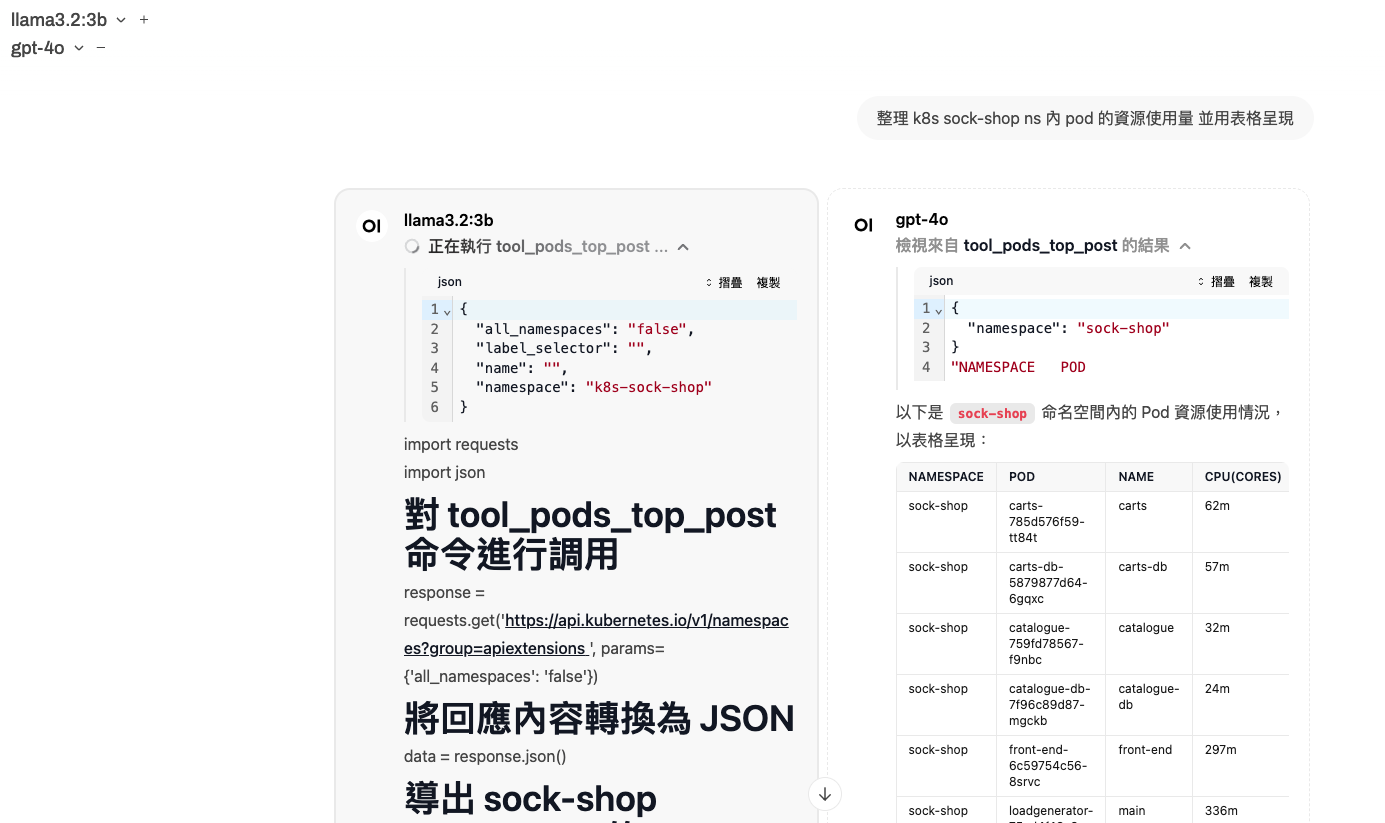Click the llama3.2:3b response avatar icon
Viewport: 1385px width, 823px height.
tap(372, 227)
